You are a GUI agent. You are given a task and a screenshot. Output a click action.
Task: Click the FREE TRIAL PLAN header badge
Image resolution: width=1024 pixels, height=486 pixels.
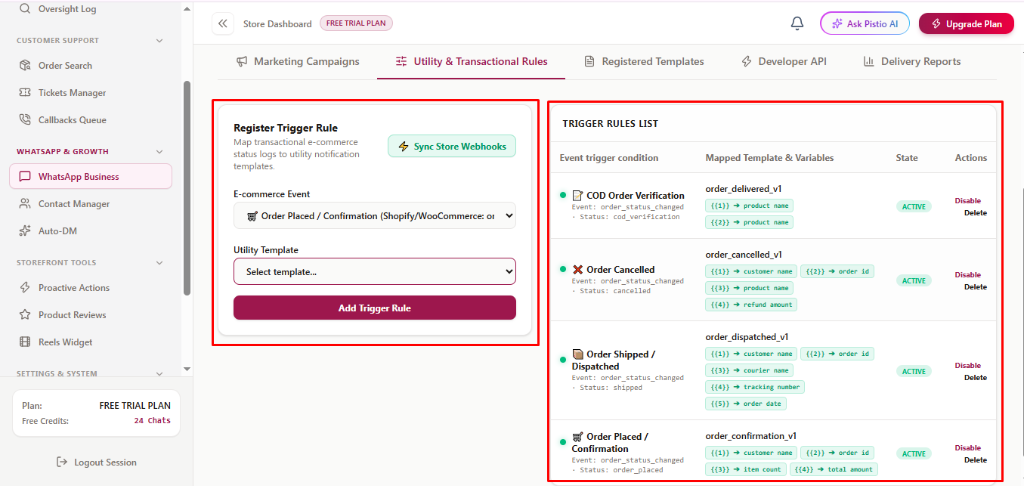[356, 24]
